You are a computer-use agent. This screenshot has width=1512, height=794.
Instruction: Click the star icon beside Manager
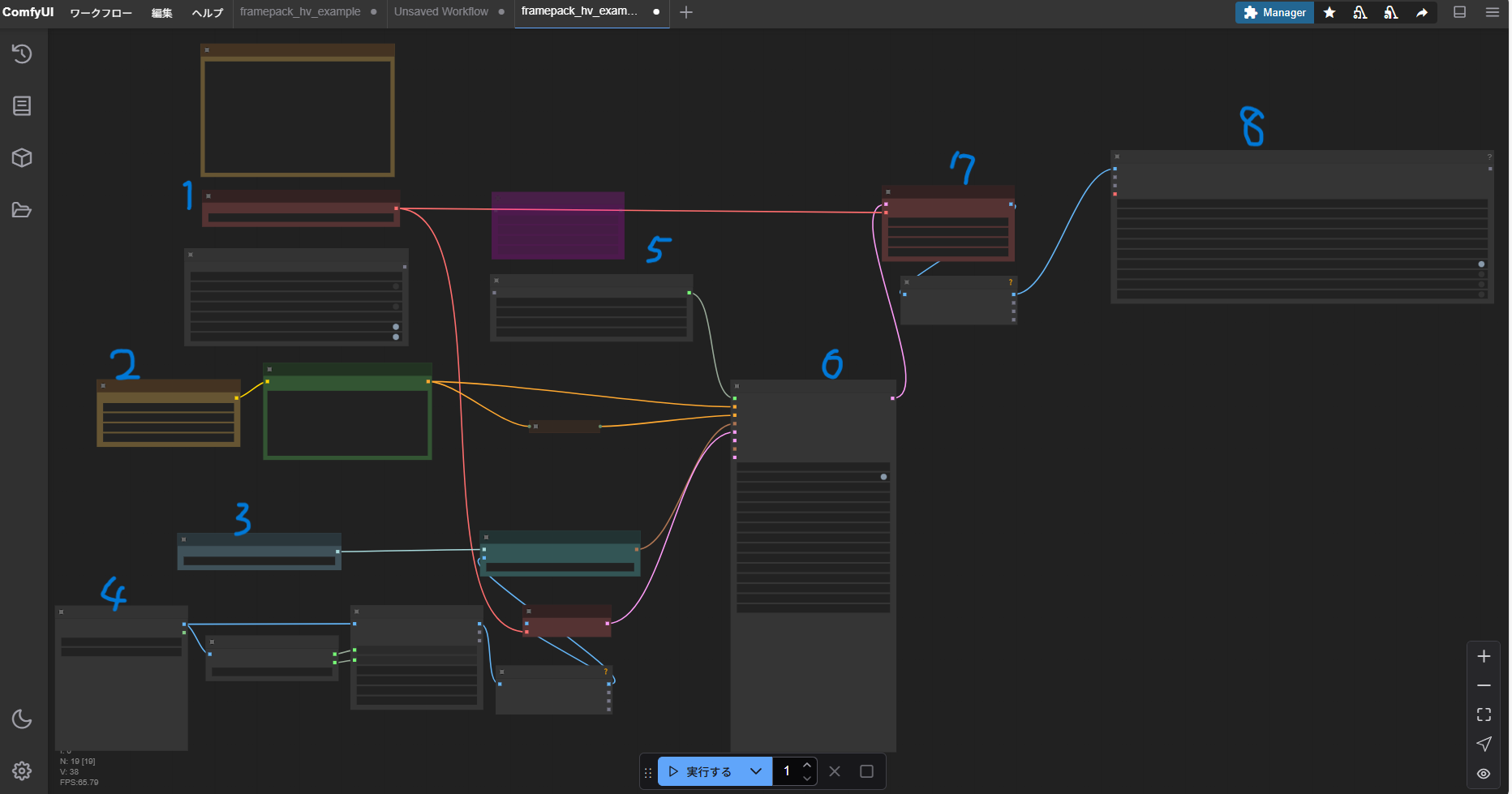point(1329,12)
